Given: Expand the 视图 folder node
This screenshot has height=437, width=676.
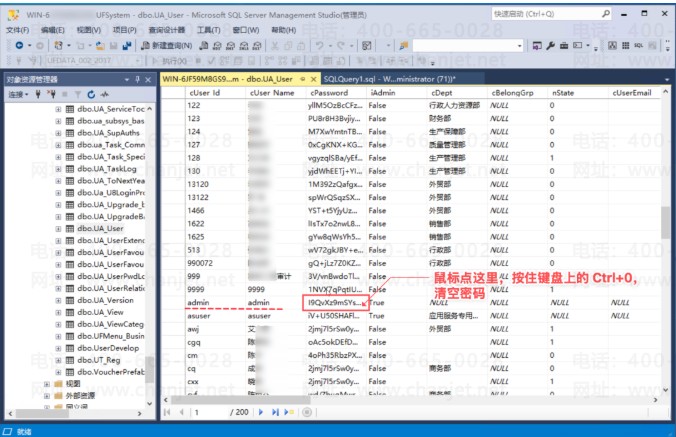Looking at the screenshot, I should (47, 384).
